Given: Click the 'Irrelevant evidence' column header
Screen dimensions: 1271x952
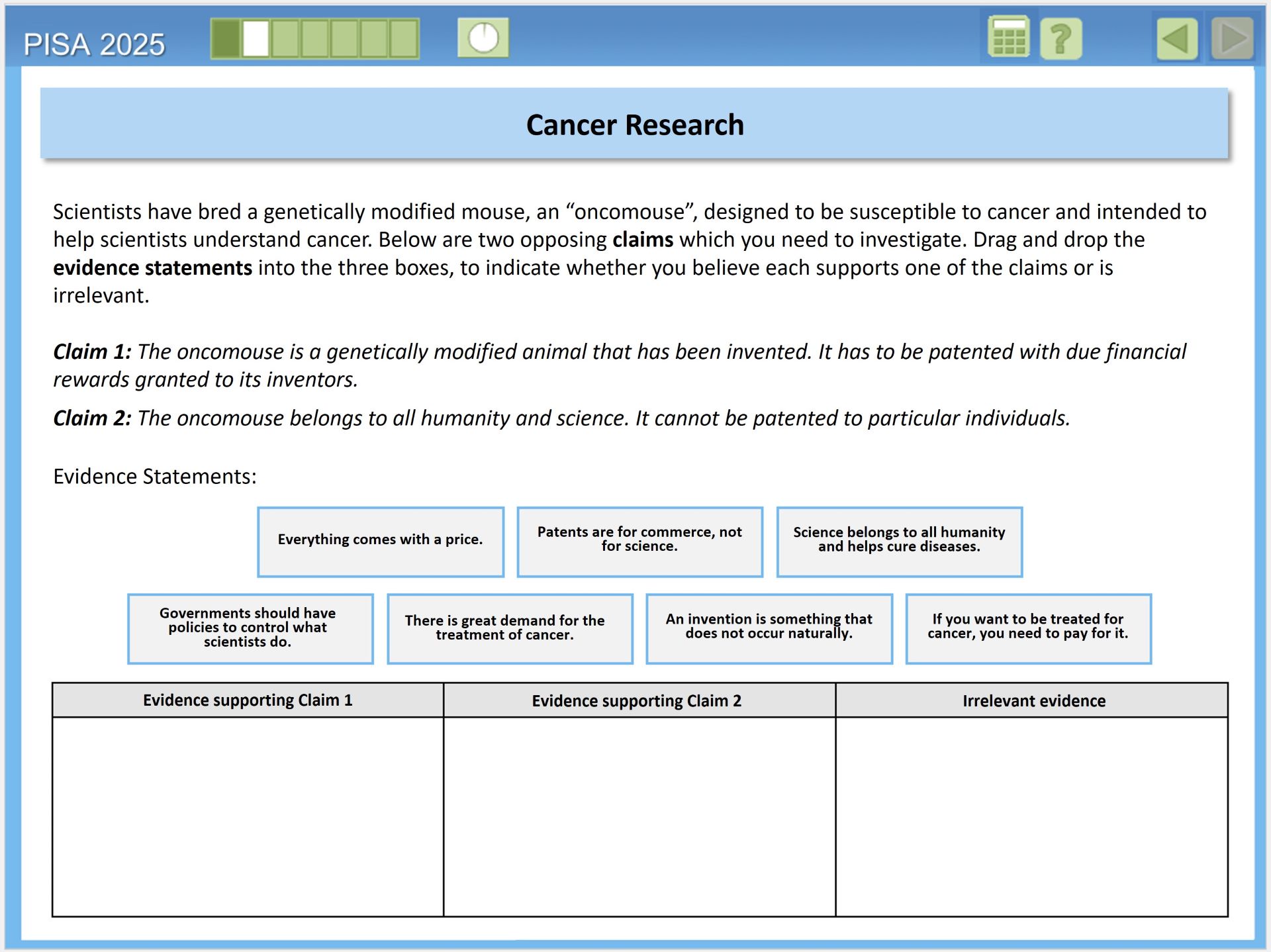Looking at the screenshot, I should 1033,700.
